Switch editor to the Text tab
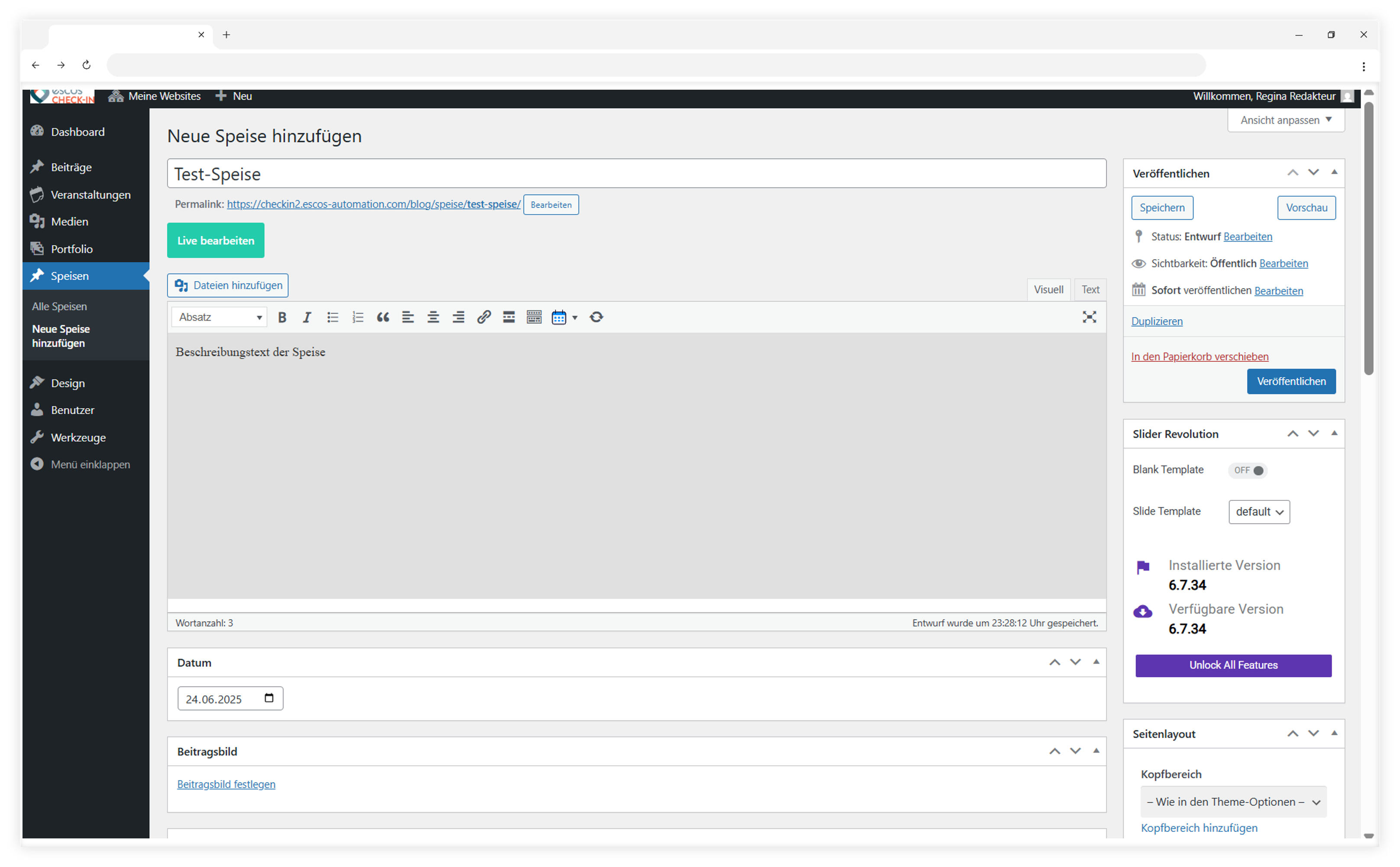1400x867 pixels. pos(1090,289)
